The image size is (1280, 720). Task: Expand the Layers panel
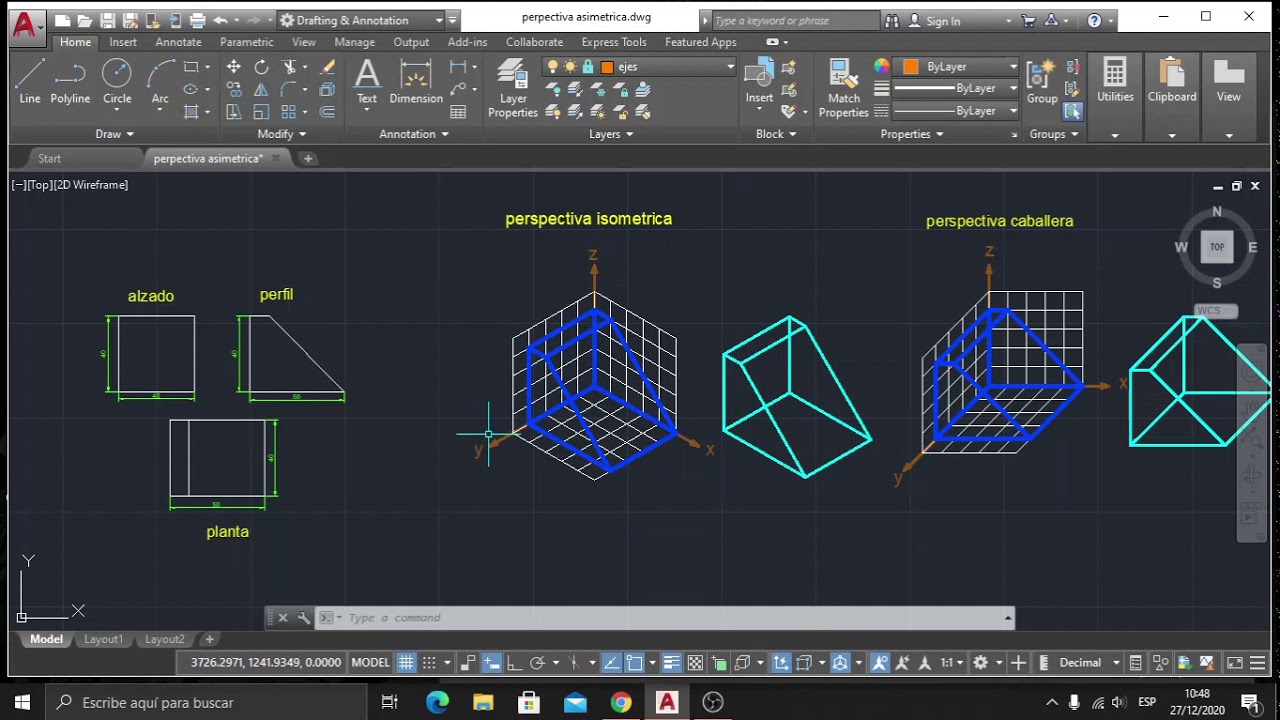(611, 134)
